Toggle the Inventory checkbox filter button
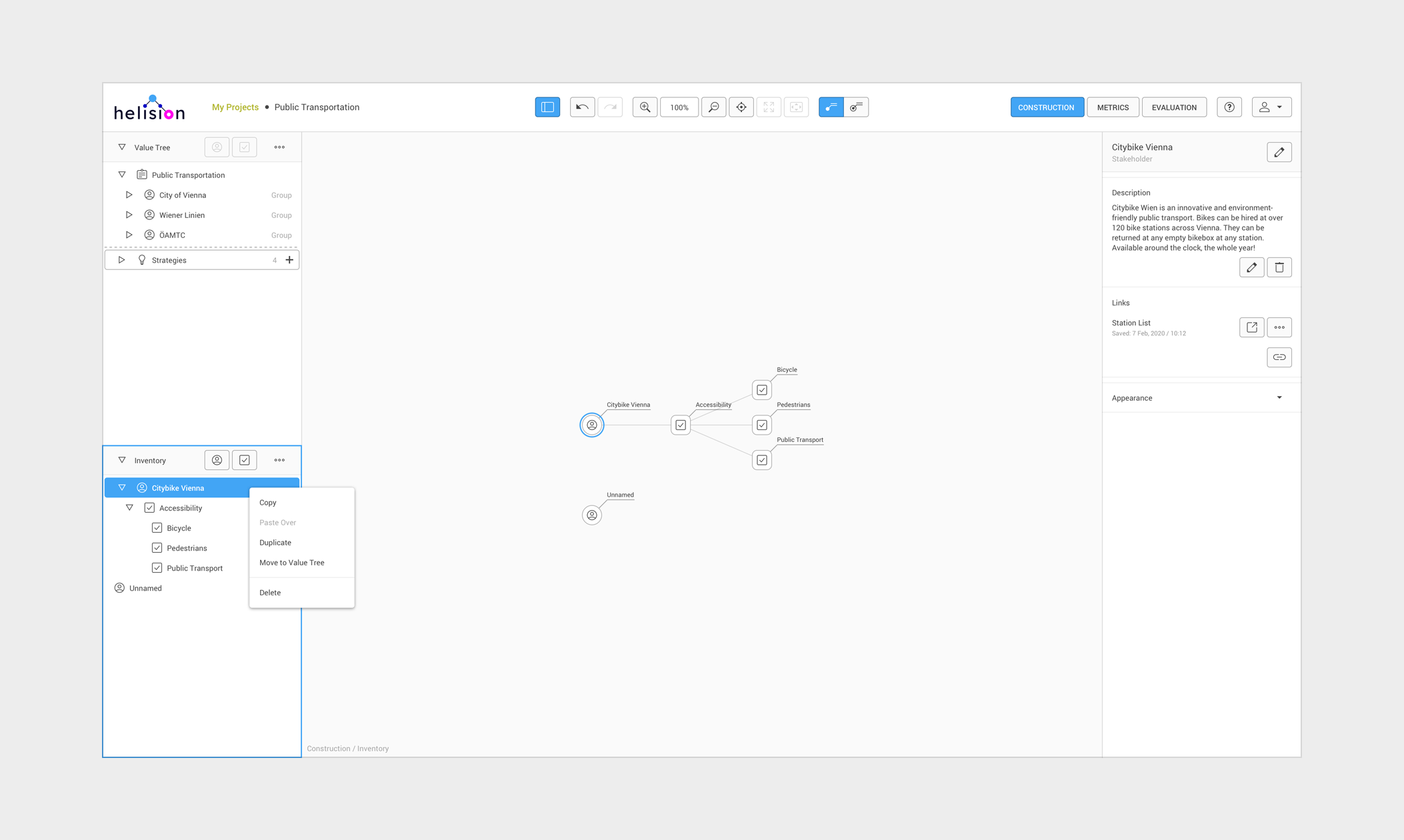The height and width of the screenshot is (840, 1404). (245, 460)
